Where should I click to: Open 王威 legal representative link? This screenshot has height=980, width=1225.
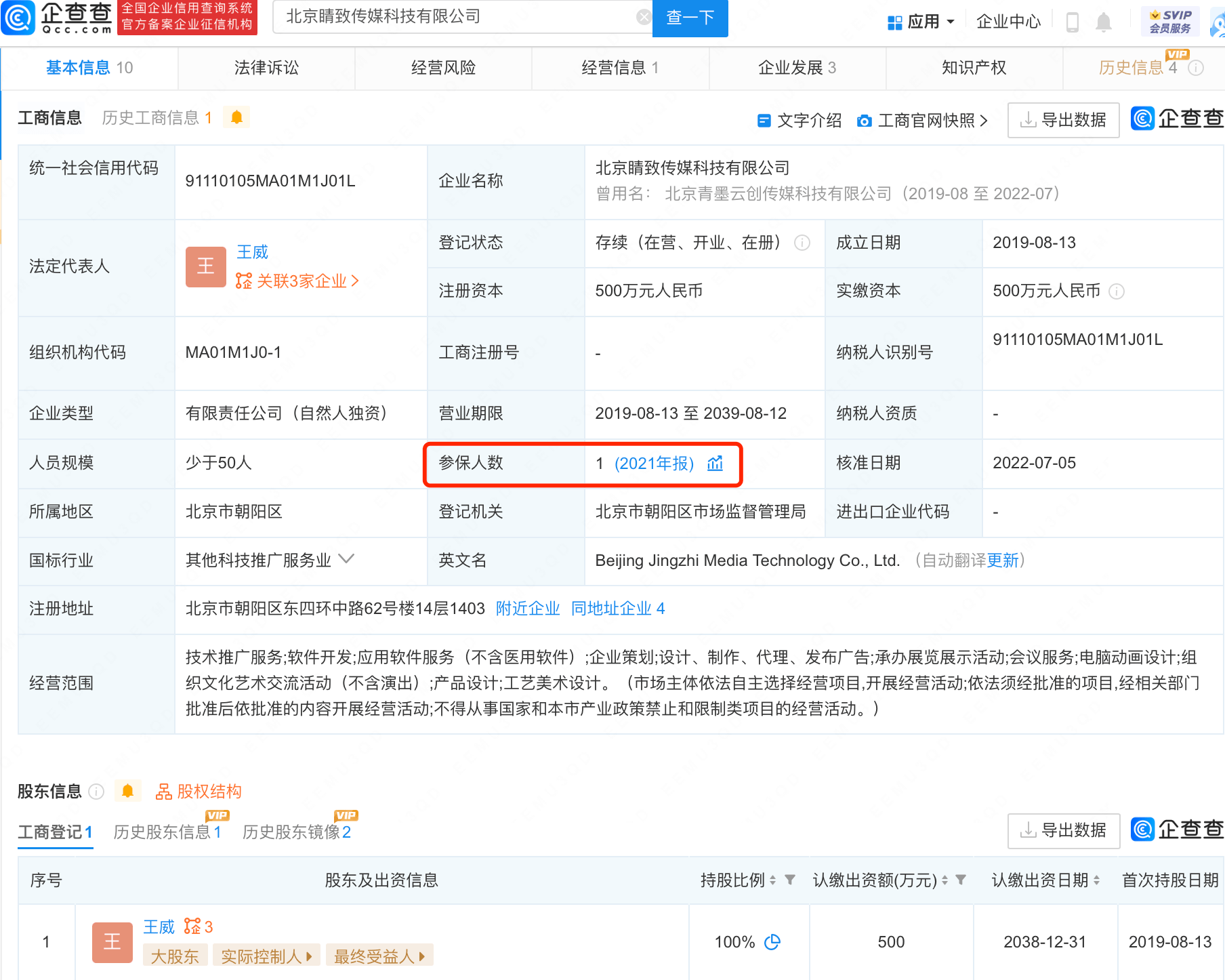coord(252,252)
